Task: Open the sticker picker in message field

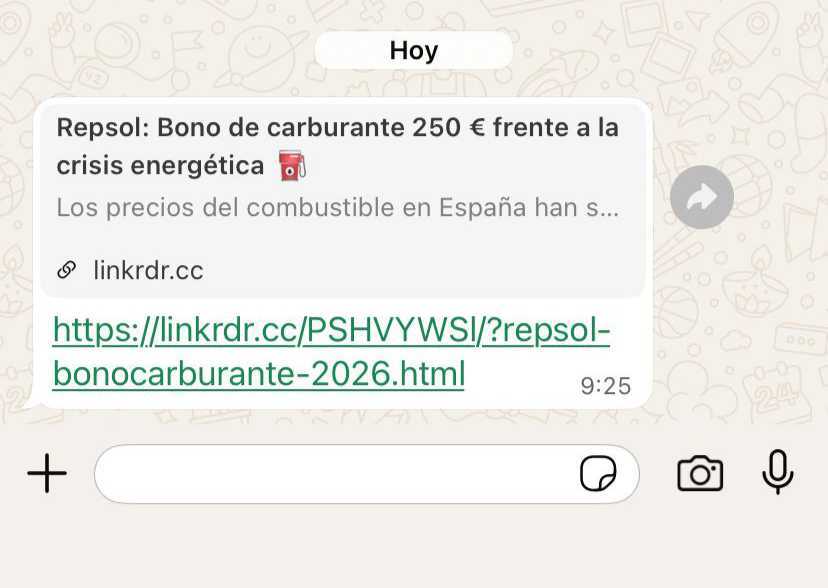Action: tap(598, 473)
